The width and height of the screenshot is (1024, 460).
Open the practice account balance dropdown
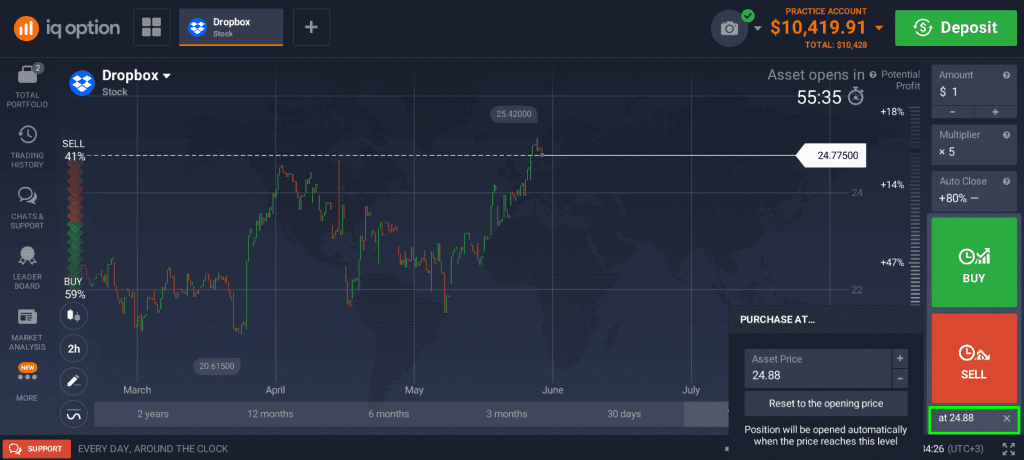click(x=879, y=28)
